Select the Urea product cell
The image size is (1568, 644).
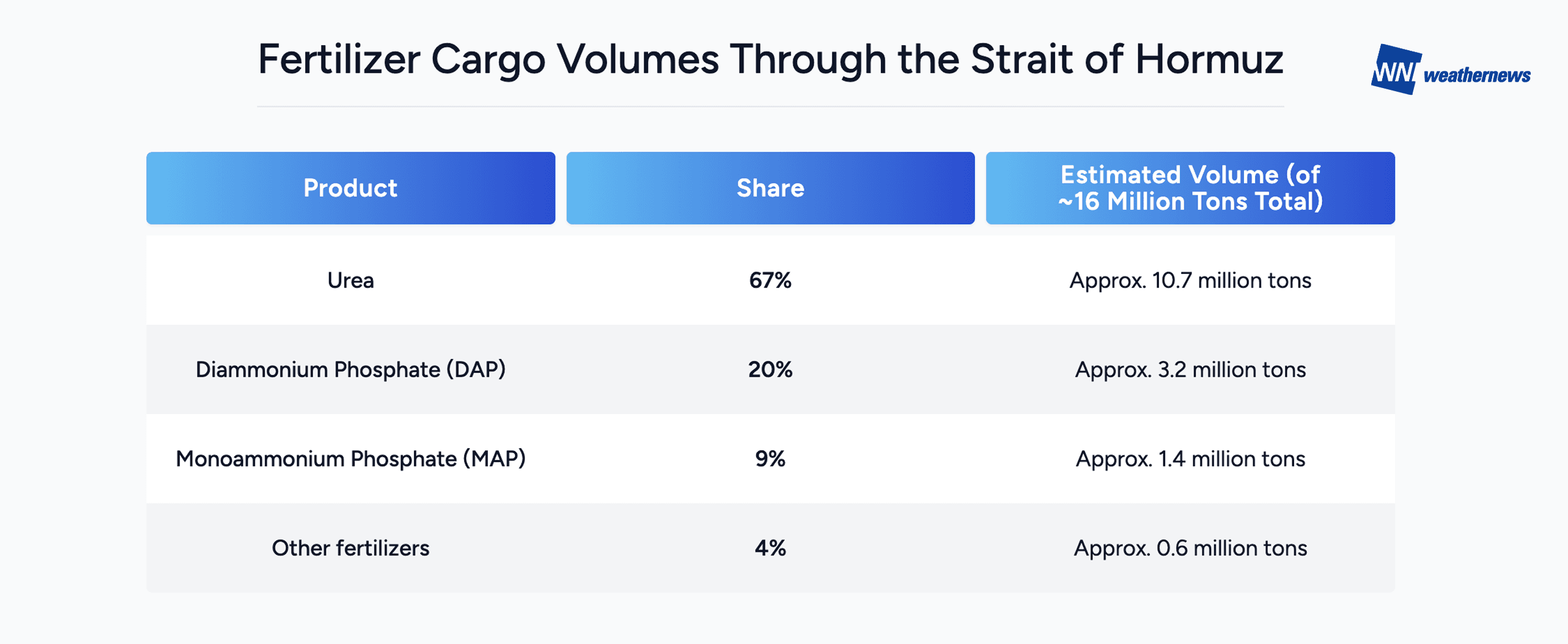350,280
